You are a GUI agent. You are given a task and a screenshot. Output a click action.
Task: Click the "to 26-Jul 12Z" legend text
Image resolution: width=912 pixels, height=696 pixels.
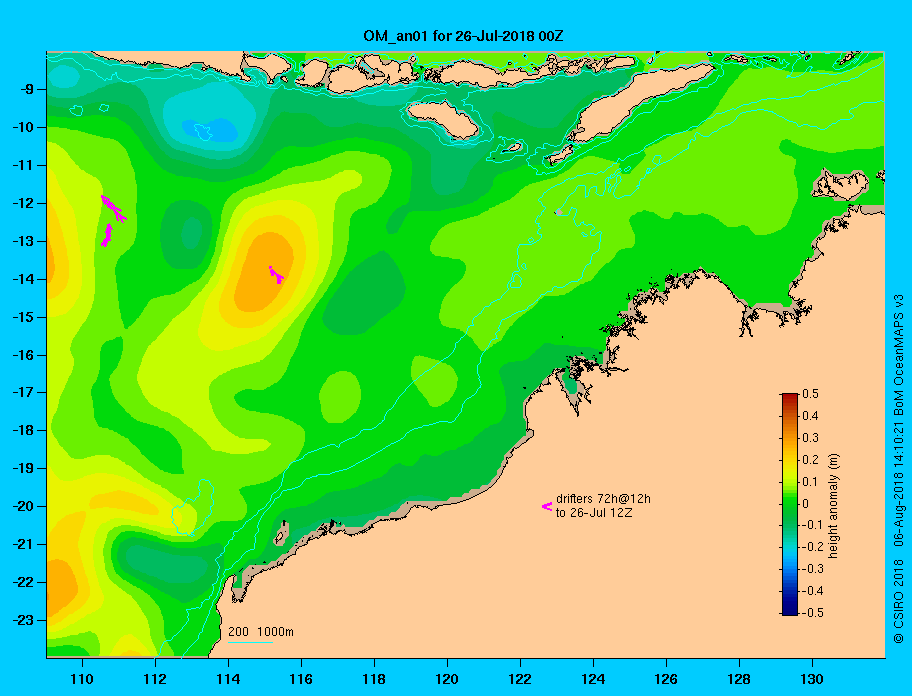tap(594, 513)
